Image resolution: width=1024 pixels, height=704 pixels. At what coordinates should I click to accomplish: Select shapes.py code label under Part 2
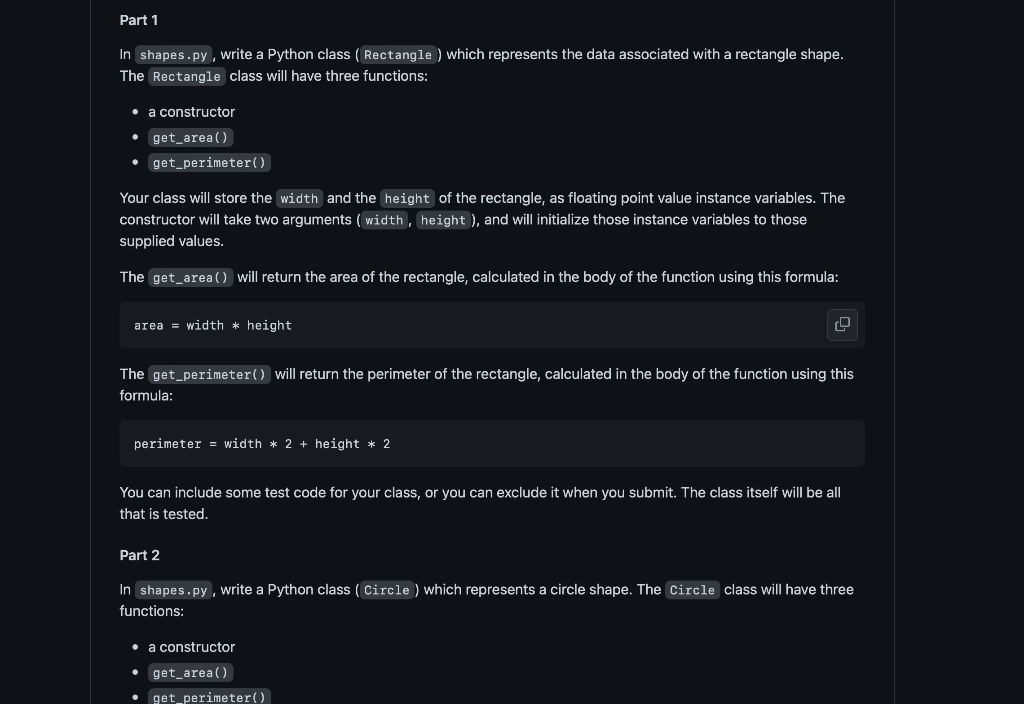[173, 590]
